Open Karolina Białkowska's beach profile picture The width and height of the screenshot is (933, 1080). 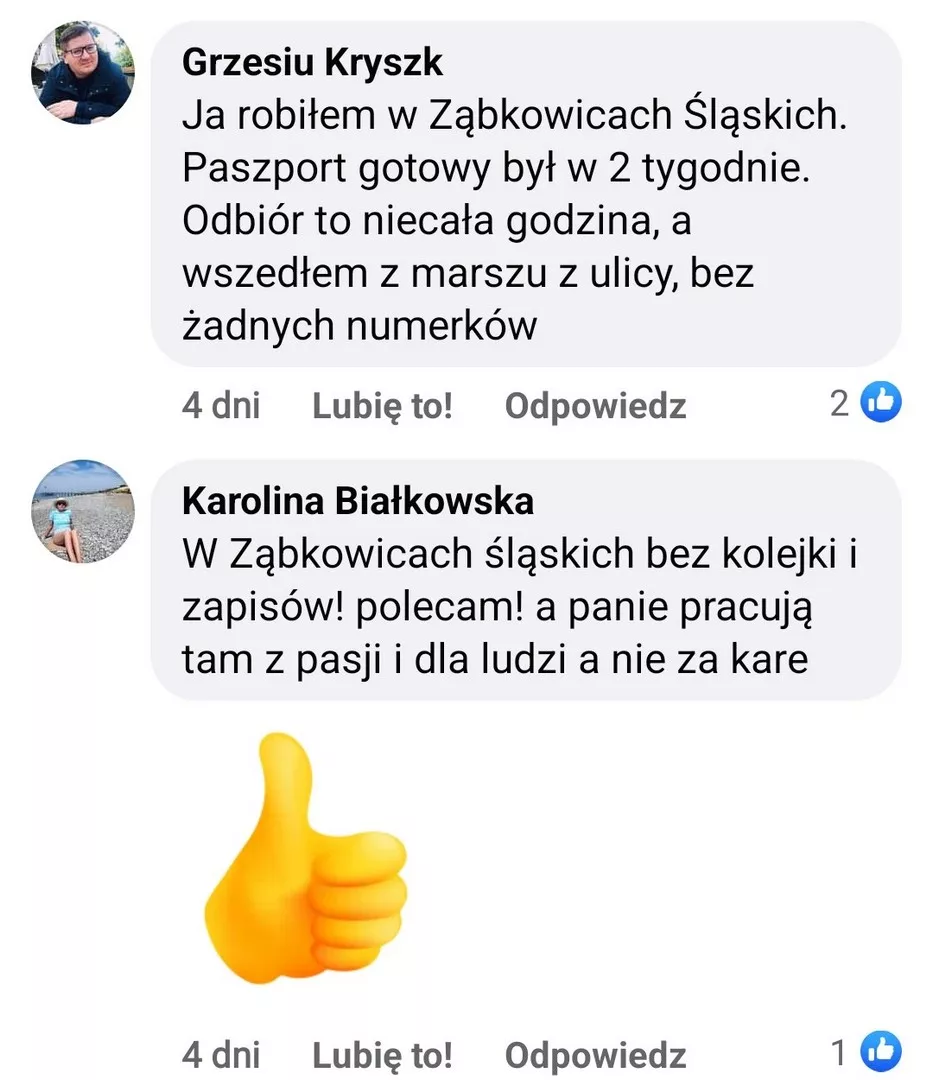[83, 511]
